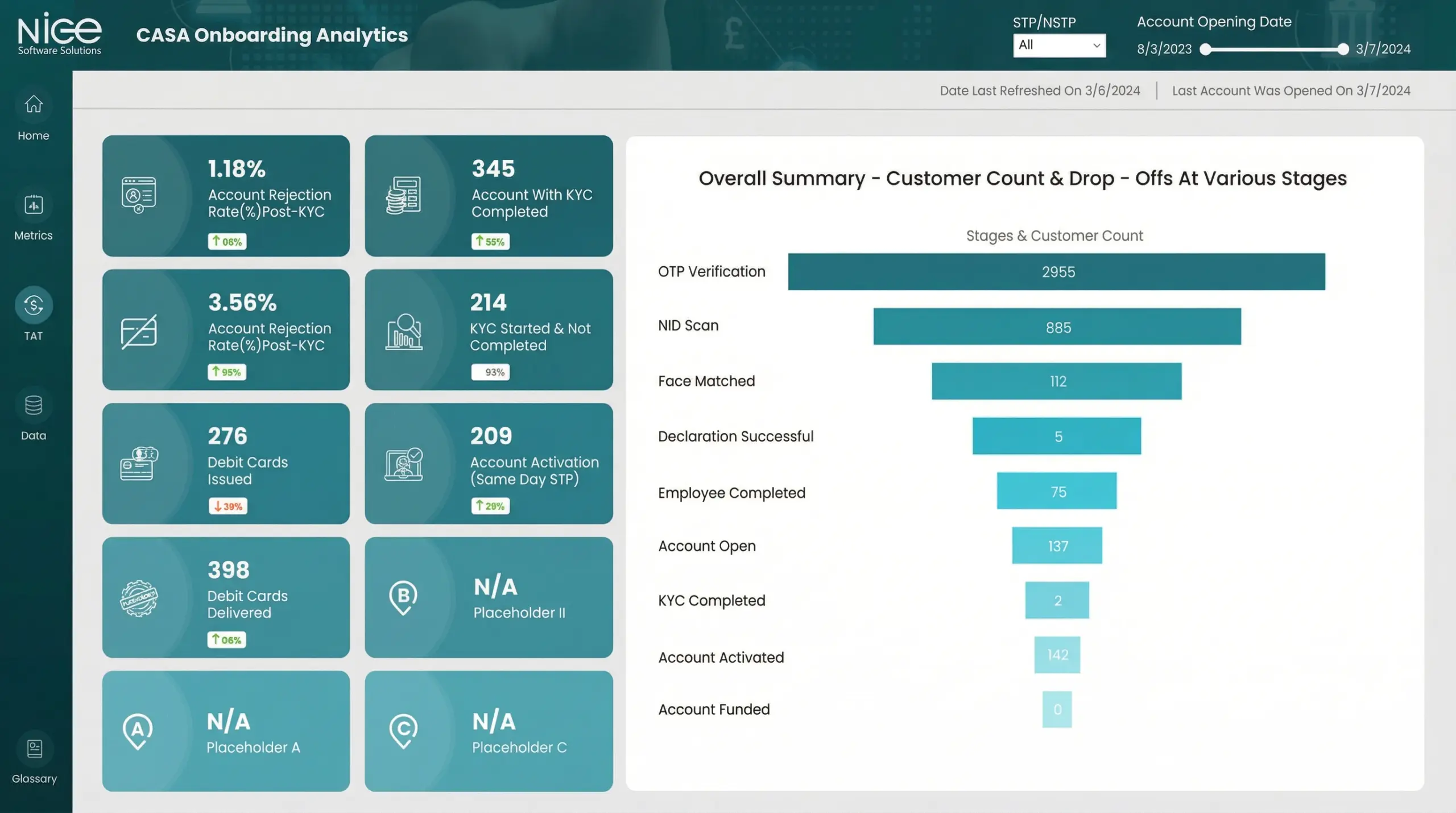
Task: Click the Debit Cards Delivered stamp icon
Action: 139,599
